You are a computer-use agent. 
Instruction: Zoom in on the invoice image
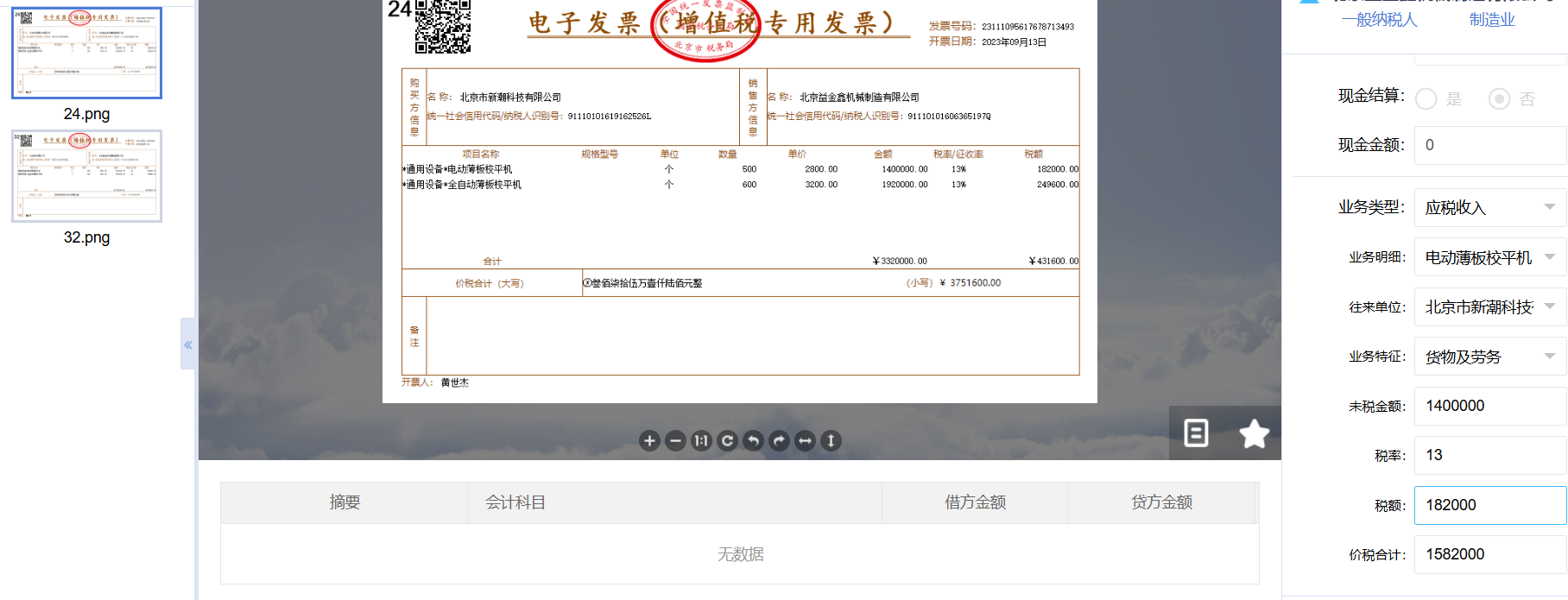tap(649, 441)
